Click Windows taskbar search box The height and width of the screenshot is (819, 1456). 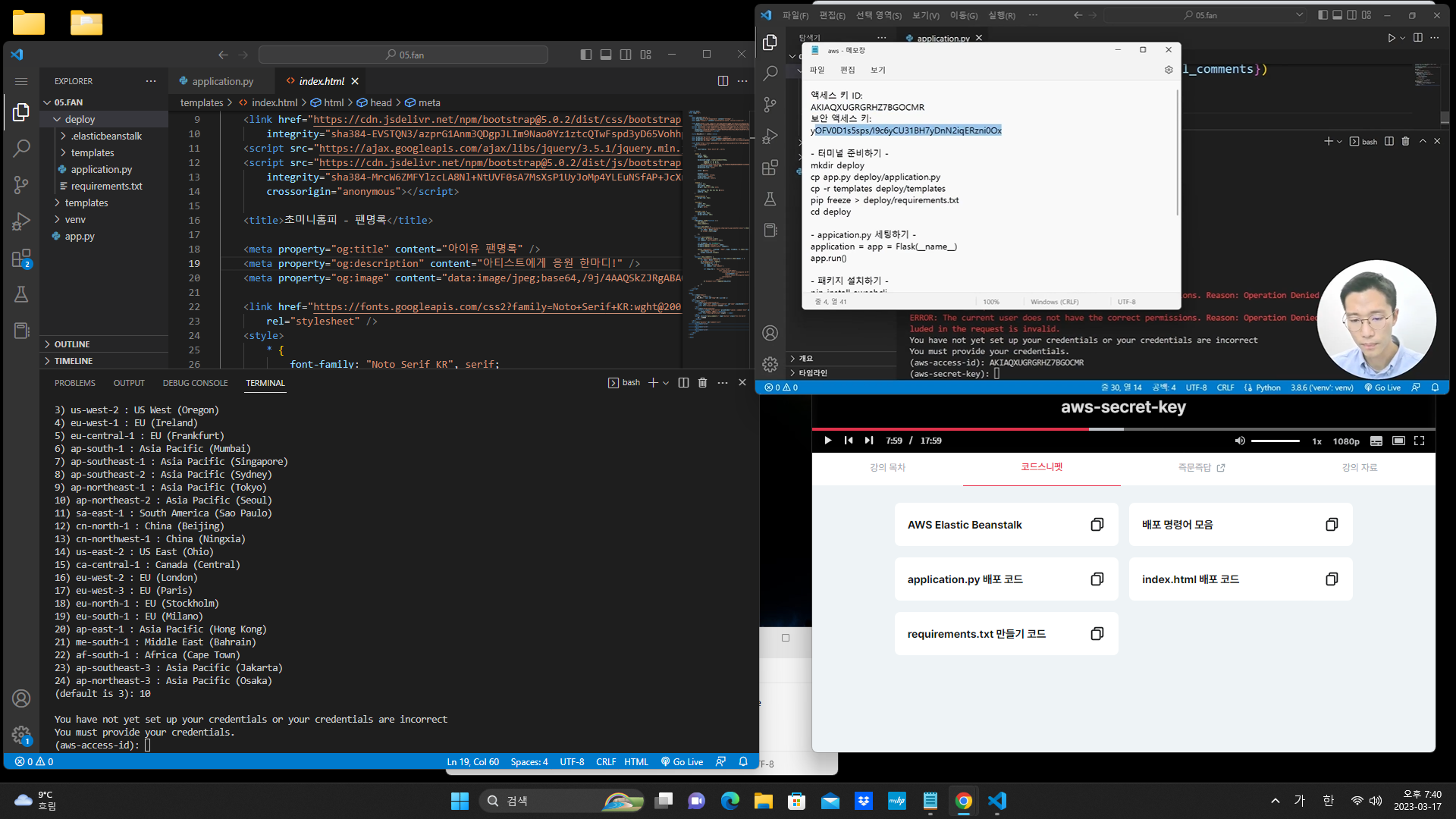point(562,801)
